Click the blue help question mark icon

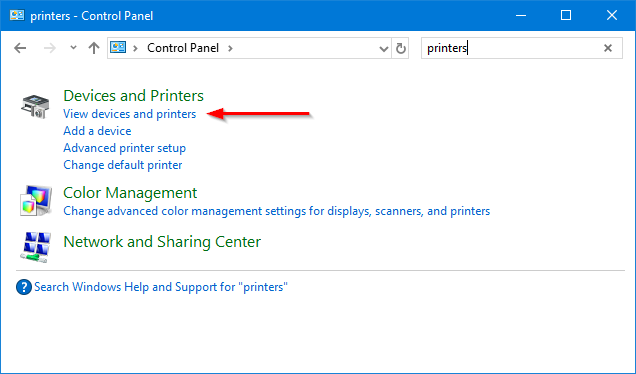pos(24,287)
